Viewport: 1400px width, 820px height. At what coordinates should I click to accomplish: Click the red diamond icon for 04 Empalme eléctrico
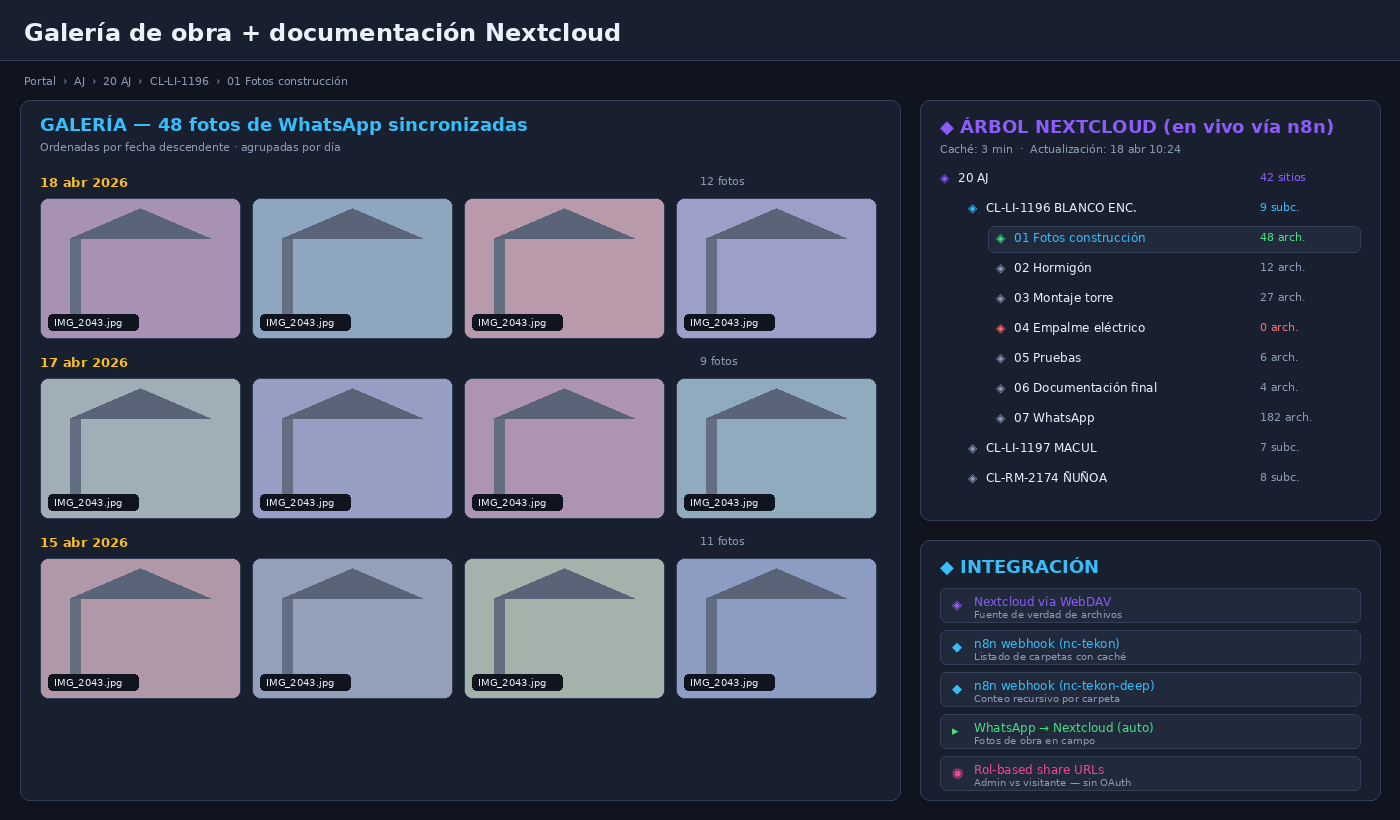tap(1000, 328)
